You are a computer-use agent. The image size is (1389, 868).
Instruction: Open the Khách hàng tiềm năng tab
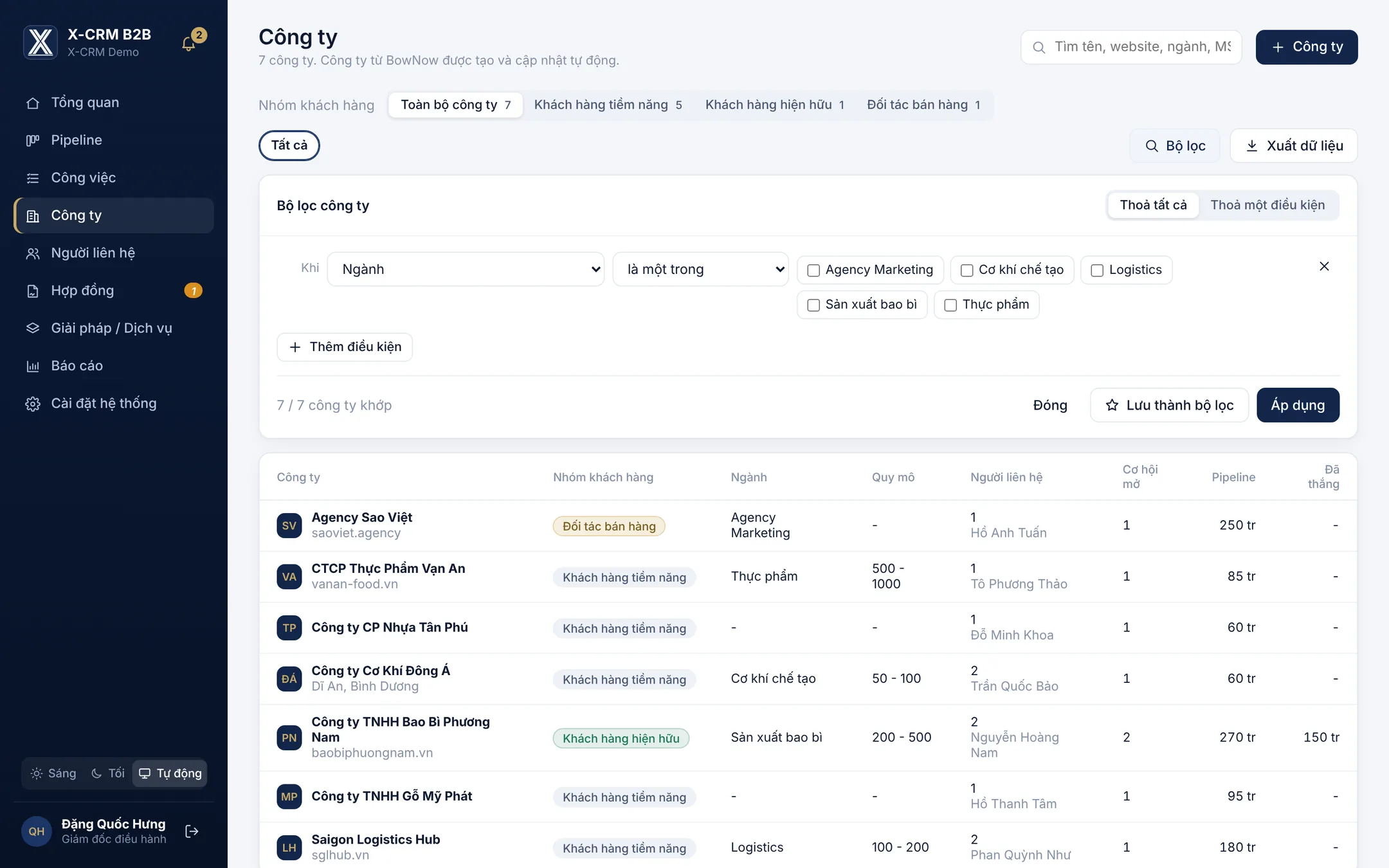(608, 105)
